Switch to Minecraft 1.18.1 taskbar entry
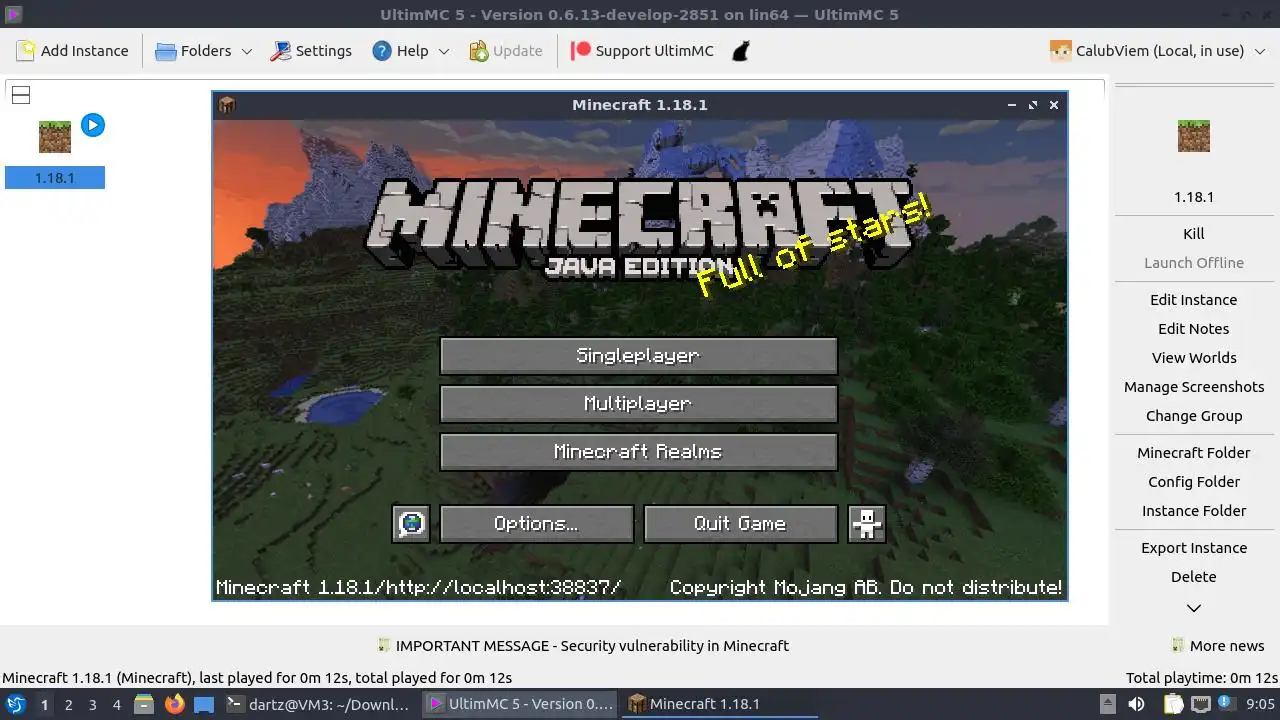Image resolution: width=1280 pixels, height=720 pixels. (720, 704)
